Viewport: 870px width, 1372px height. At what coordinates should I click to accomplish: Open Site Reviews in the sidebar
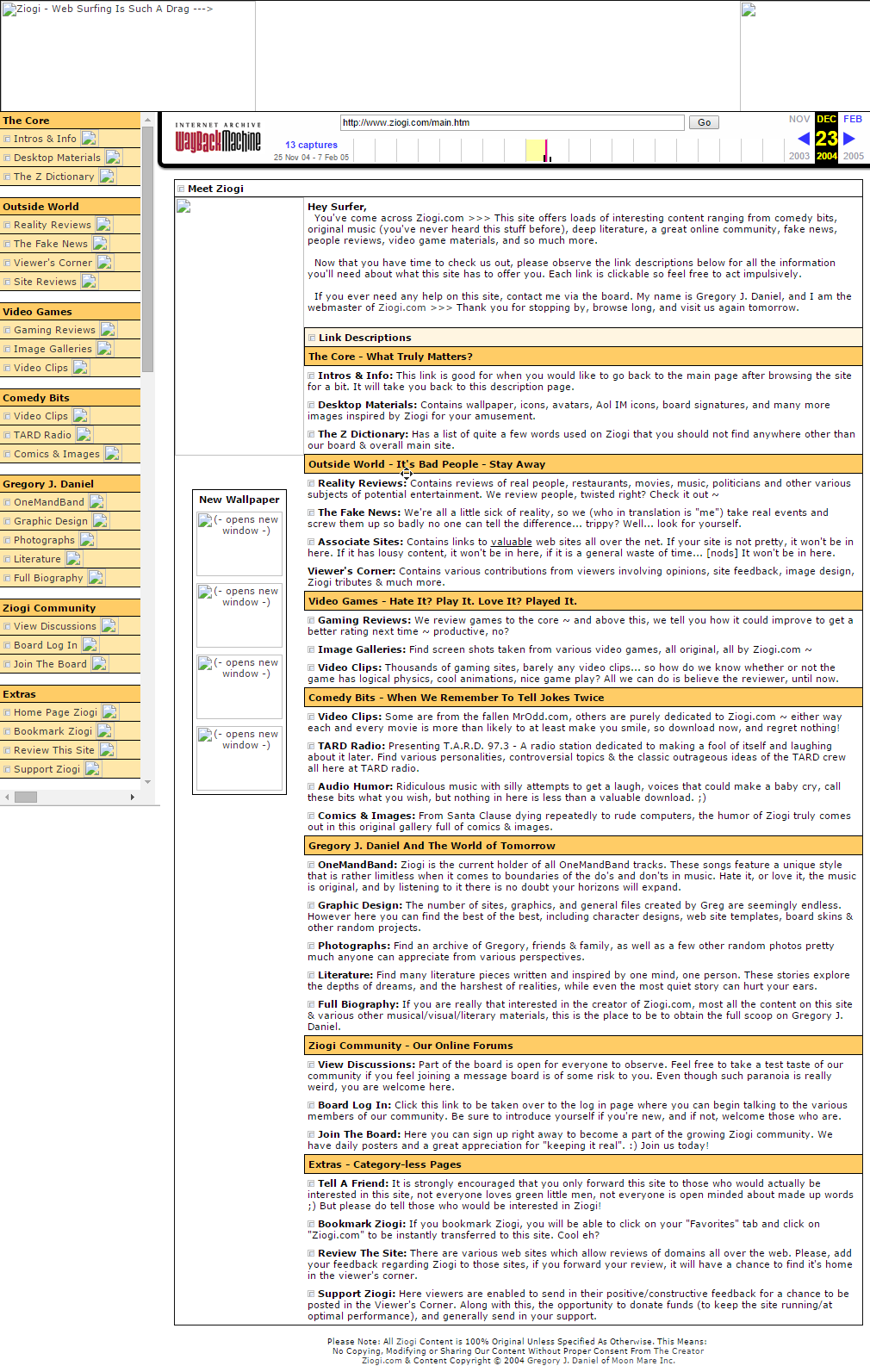click(x=45, y=282)
